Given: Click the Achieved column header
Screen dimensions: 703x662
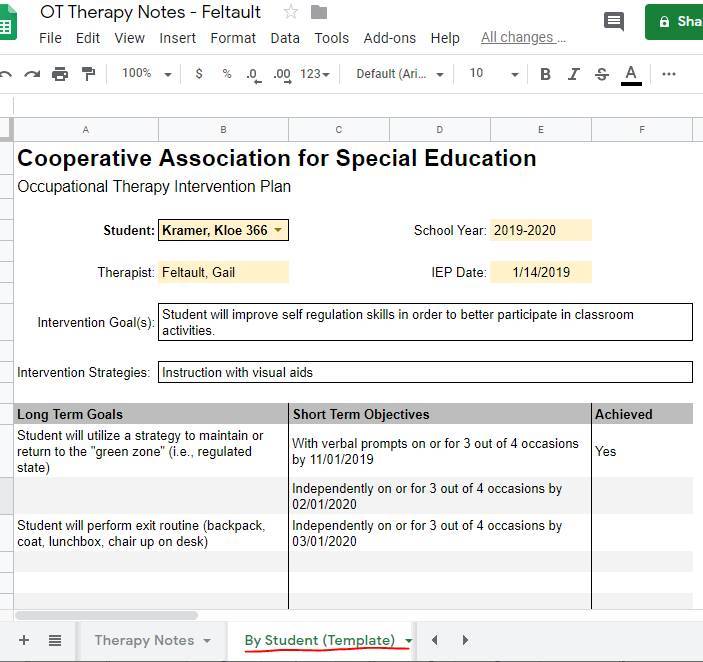Looking at the screenshot, I should point(642,414).
